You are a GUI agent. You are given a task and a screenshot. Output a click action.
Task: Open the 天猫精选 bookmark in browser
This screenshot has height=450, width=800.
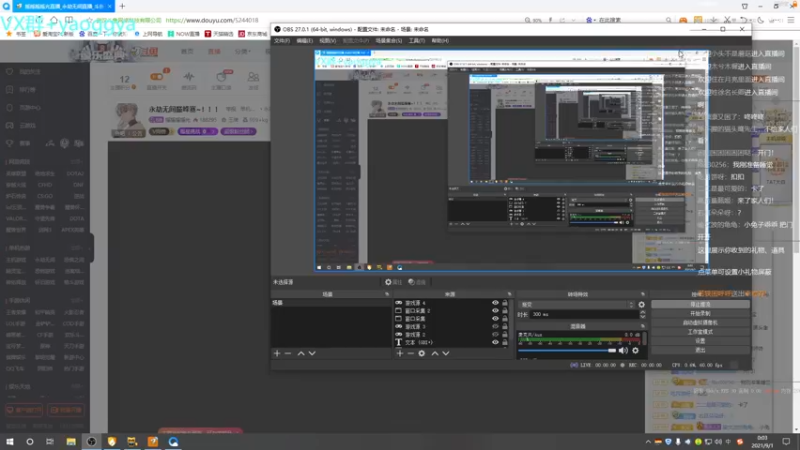(218, 34)
